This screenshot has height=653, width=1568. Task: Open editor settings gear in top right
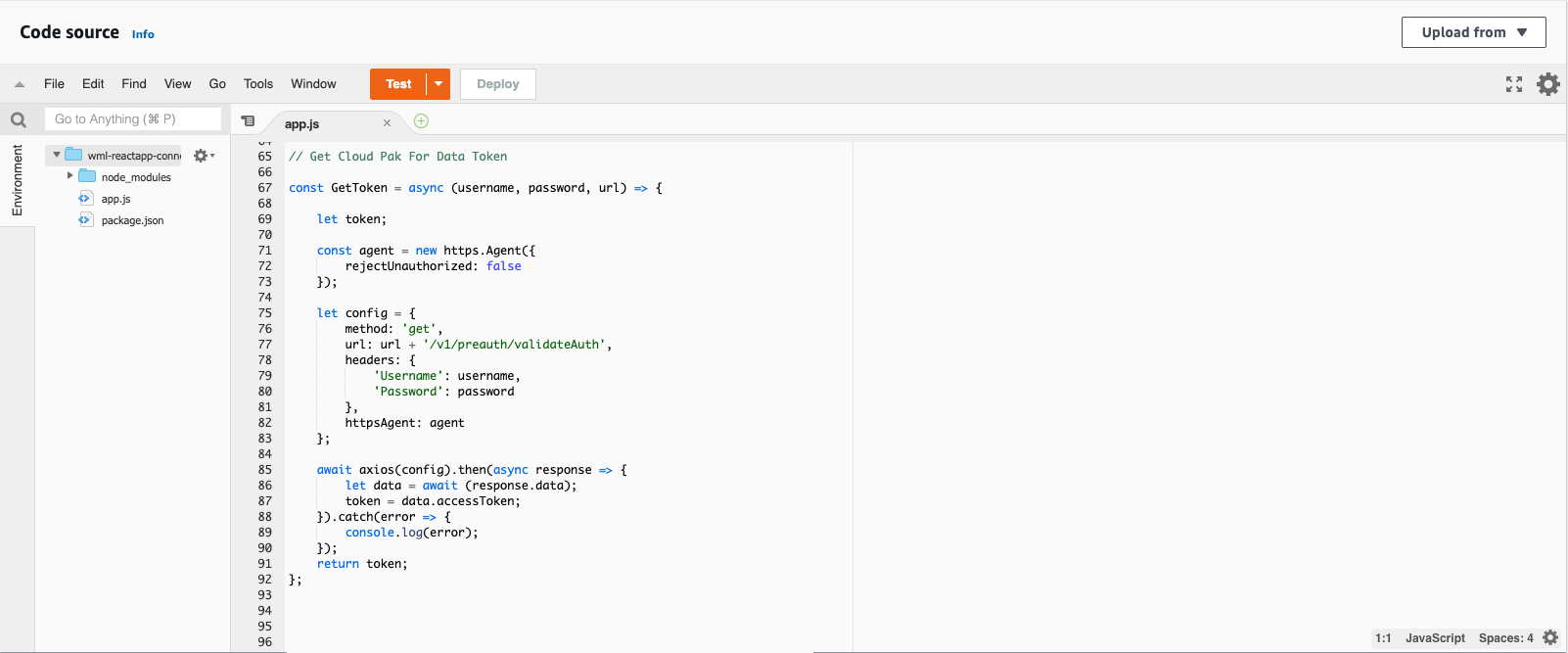[x=1548, y=84]
